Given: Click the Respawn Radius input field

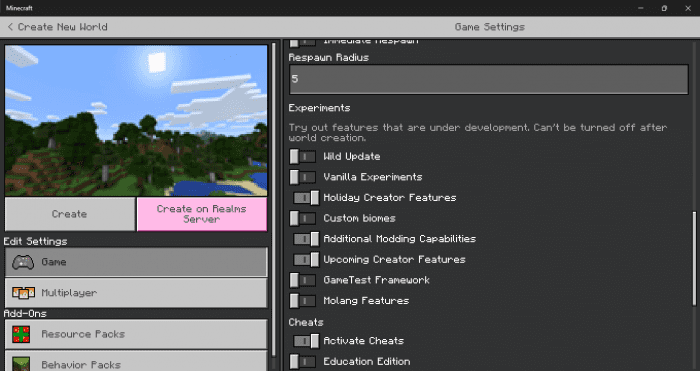Looking at the screenshot, I should (x=489, y=79).
